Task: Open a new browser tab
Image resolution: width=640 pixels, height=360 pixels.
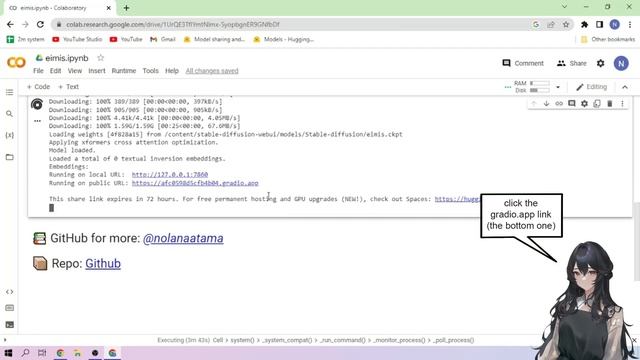Action: 126,8
